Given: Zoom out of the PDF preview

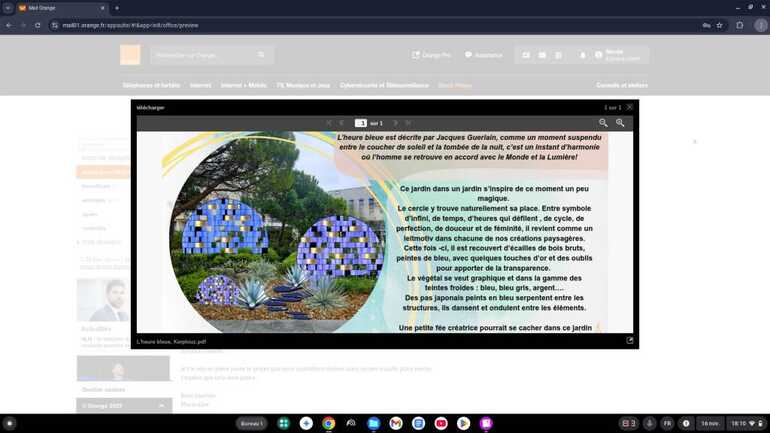Looking at the screenshot, I should click(603, 123).
